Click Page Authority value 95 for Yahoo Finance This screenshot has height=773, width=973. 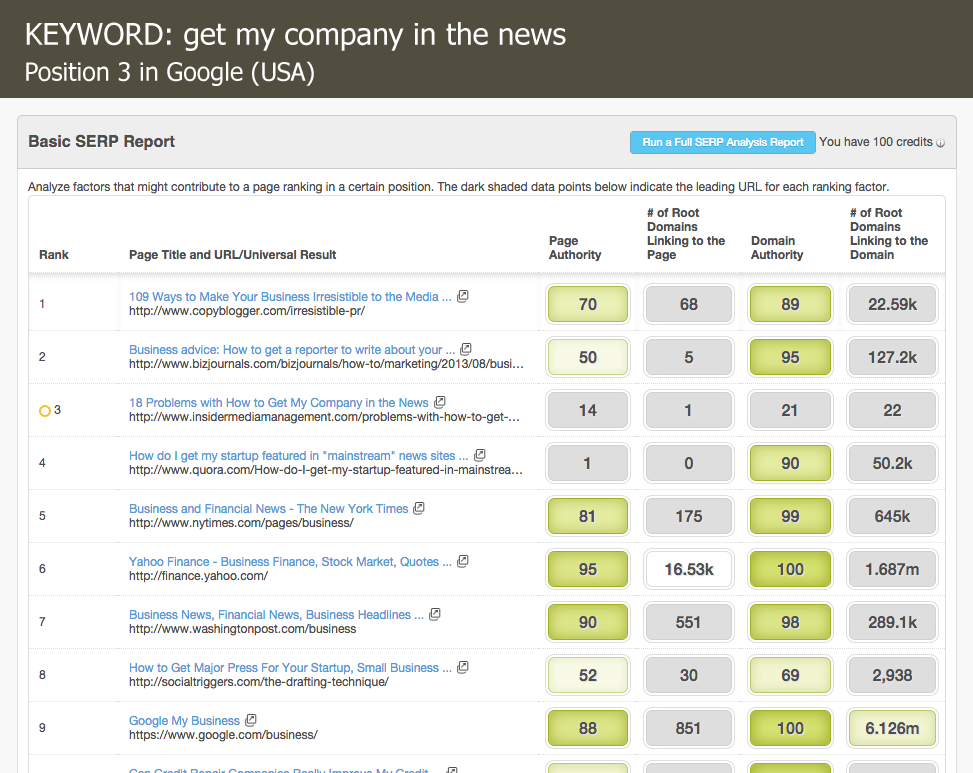click(588, 570)
